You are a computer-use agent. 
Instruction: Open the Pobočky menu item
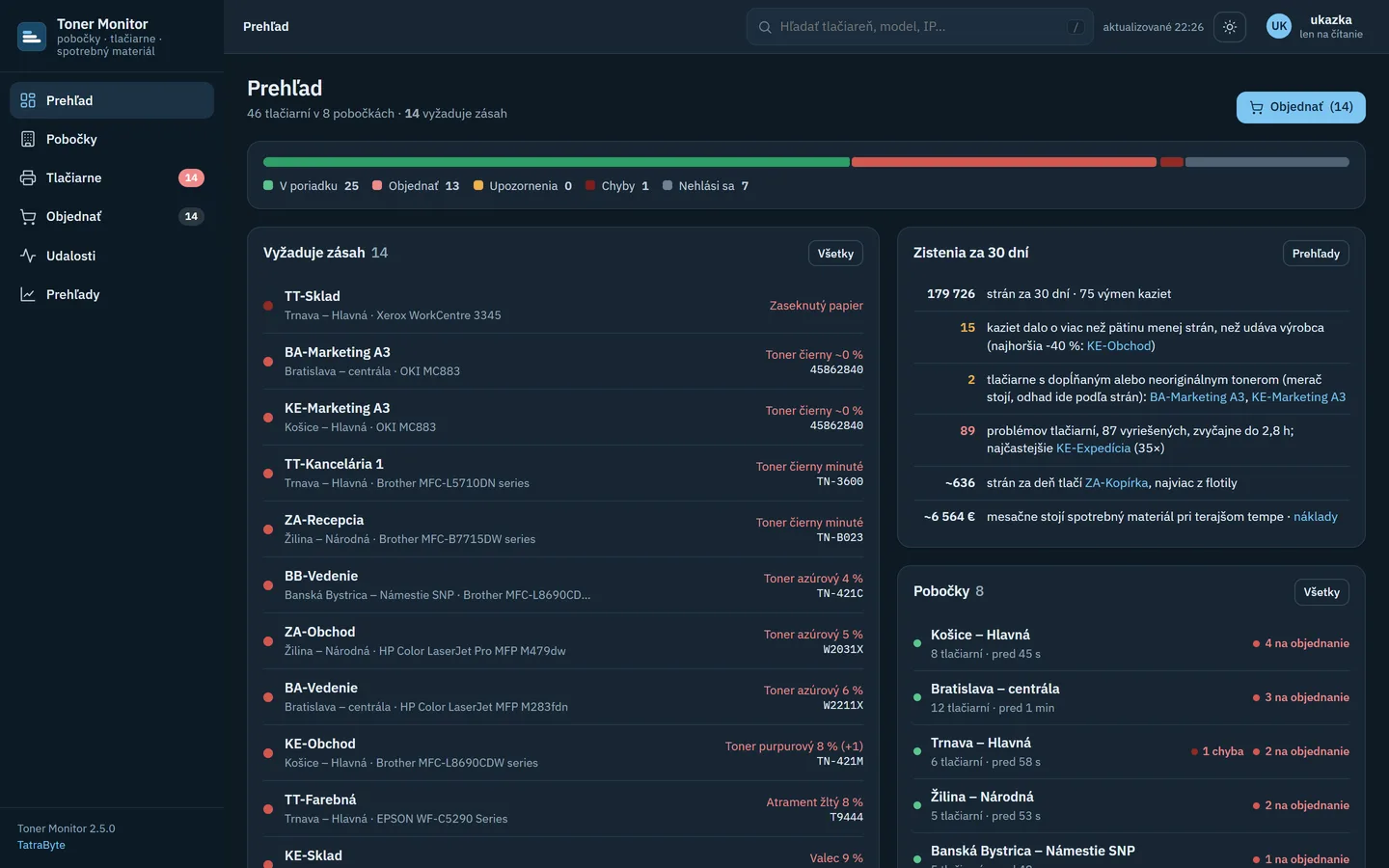point(112,139)
